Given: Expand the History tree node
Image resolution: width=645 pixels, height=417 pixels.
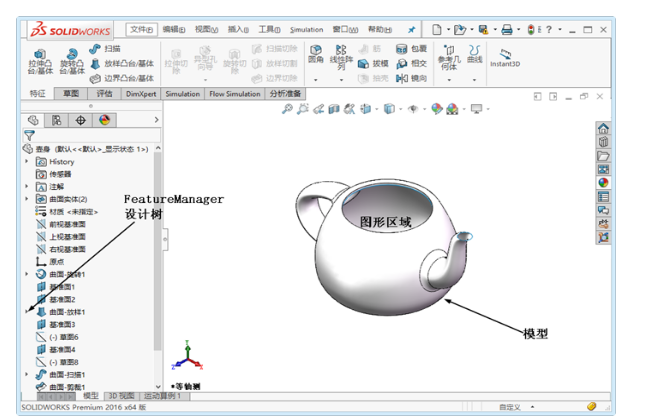Looking at the screenshot, I should pyautogui.click(x=27, y=161).
